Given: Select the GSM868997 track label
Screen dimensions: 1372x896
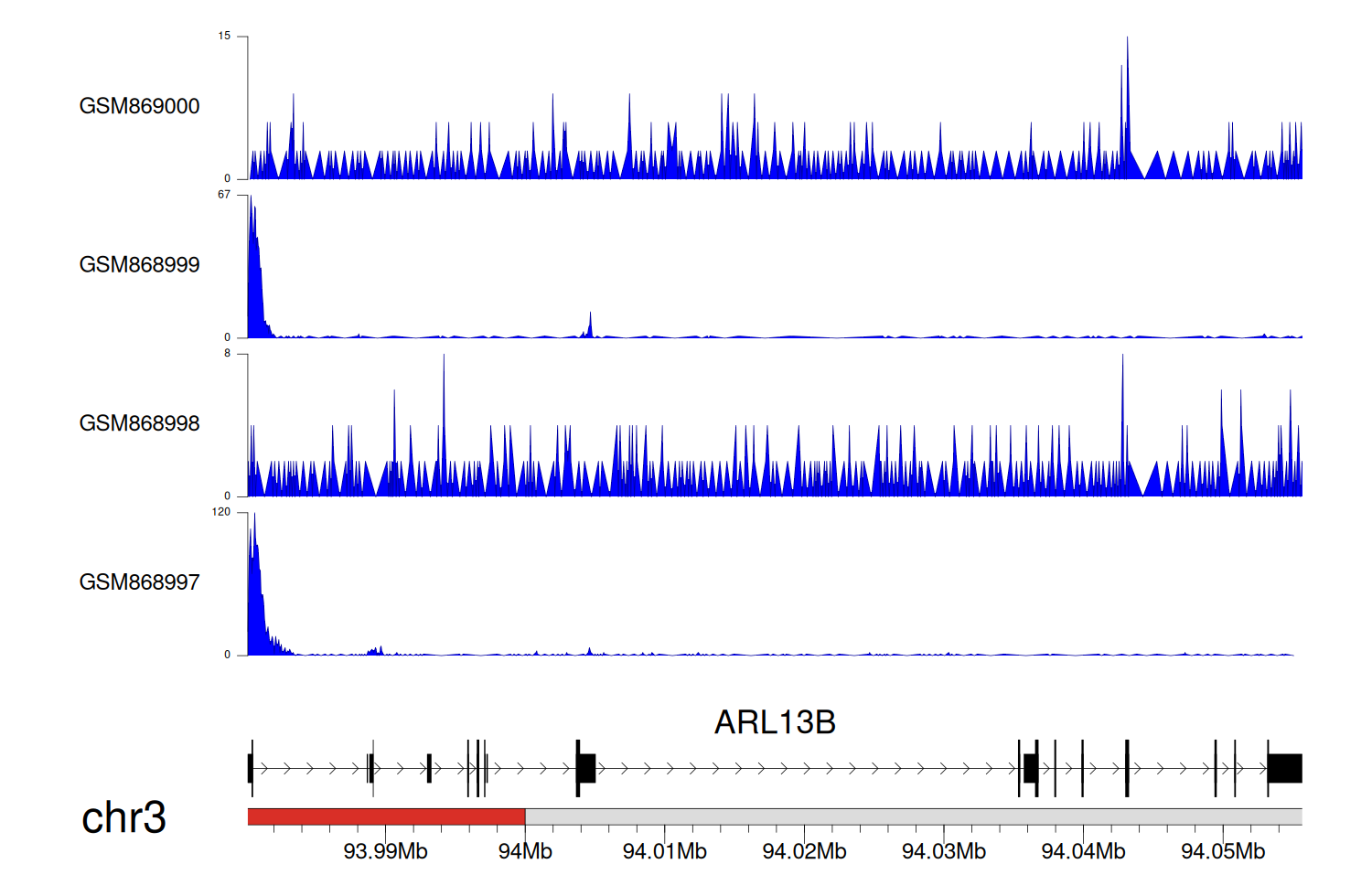Looking at the screenshot, I should [139, 582].
